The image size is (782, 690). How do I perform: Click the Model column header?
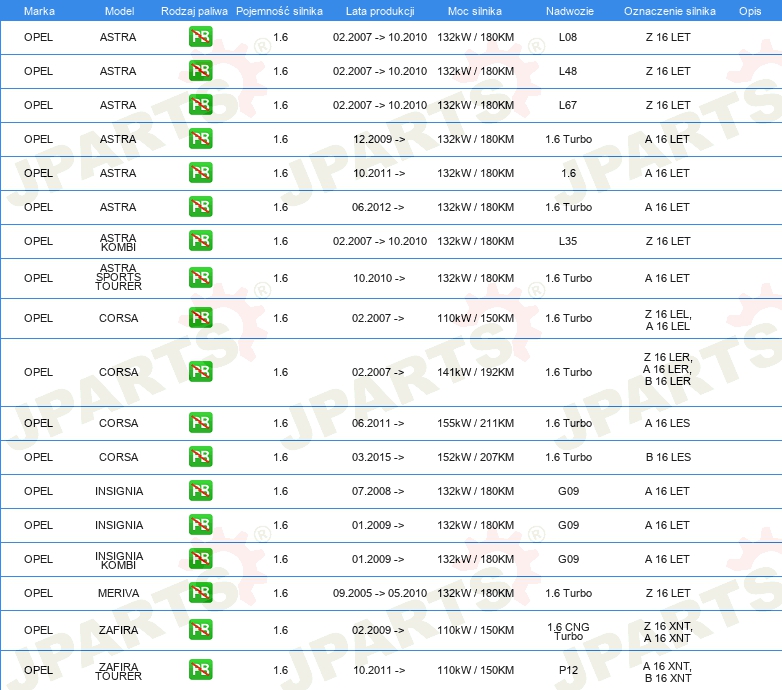[119, 11]
